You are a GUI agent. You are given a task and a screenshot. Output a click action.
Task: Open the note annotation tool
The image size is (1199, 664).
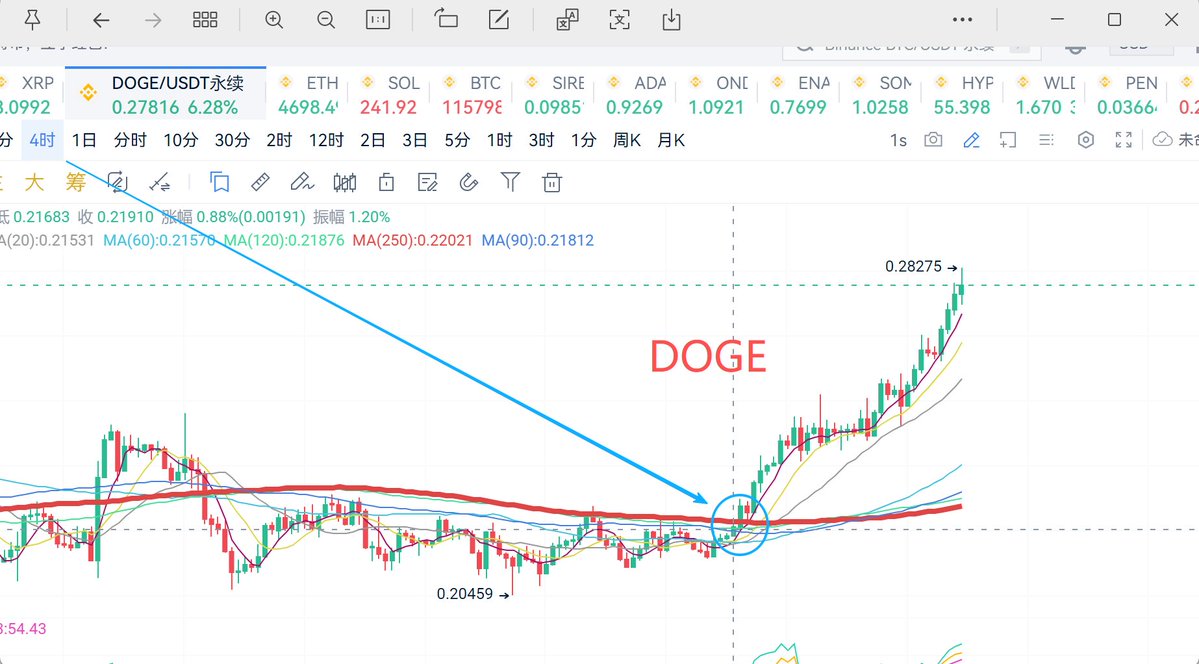[x=427, y=182]
